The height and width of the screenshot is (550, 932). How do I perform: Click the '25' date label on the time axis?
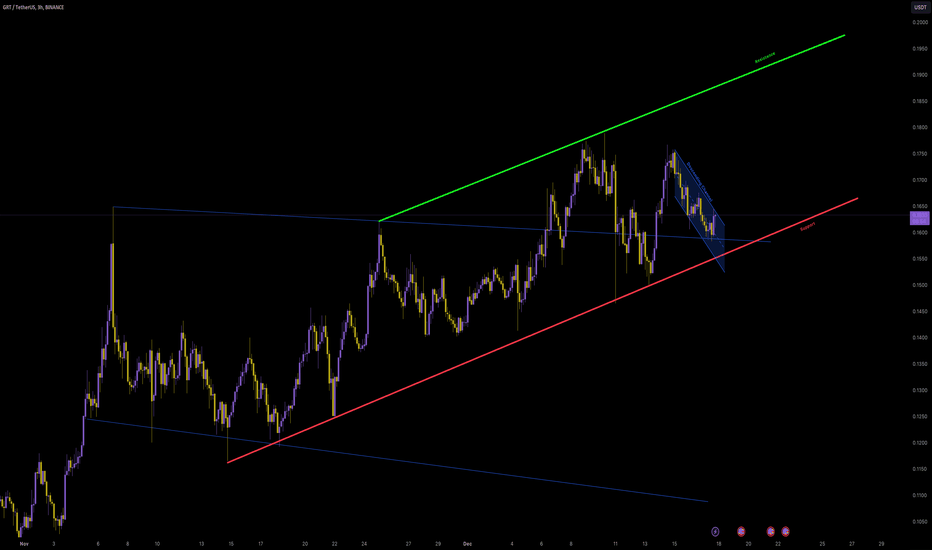pyautogui.click(x=822, y=543)
